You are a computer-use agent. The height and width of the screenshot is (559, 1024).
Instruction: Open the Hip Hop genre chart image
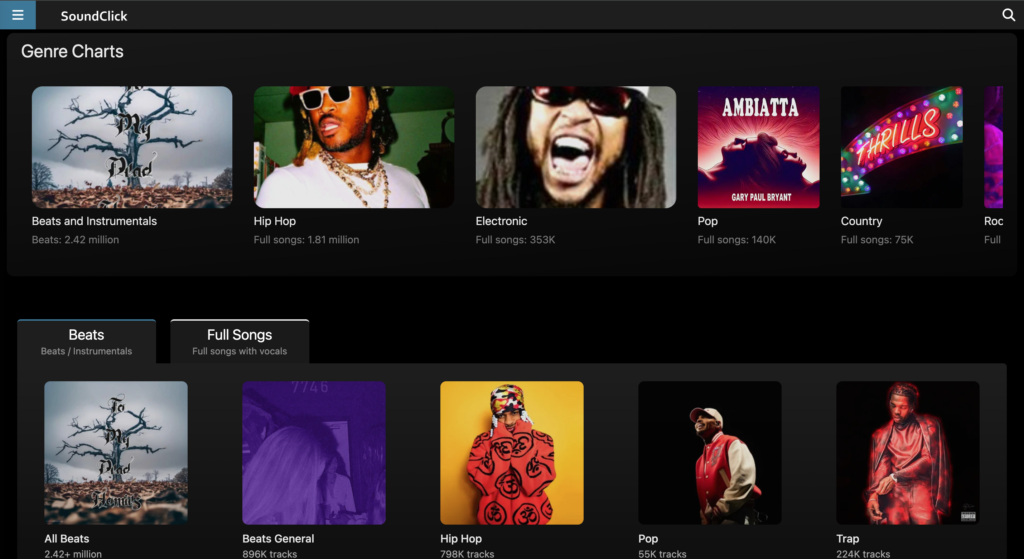[x=354, y=147]
